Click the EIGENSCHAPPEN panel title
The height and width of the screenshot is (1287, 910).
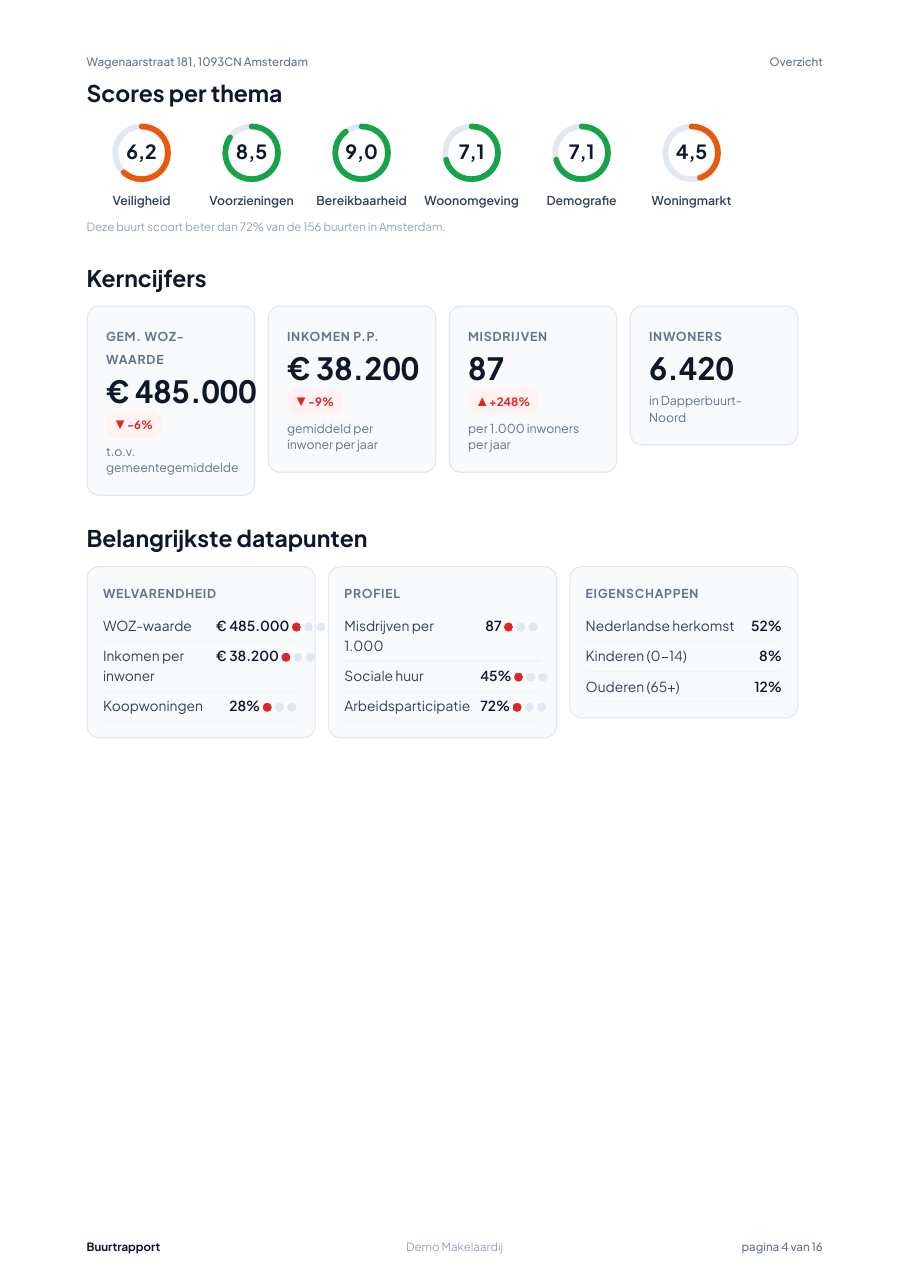pos(642,594)
